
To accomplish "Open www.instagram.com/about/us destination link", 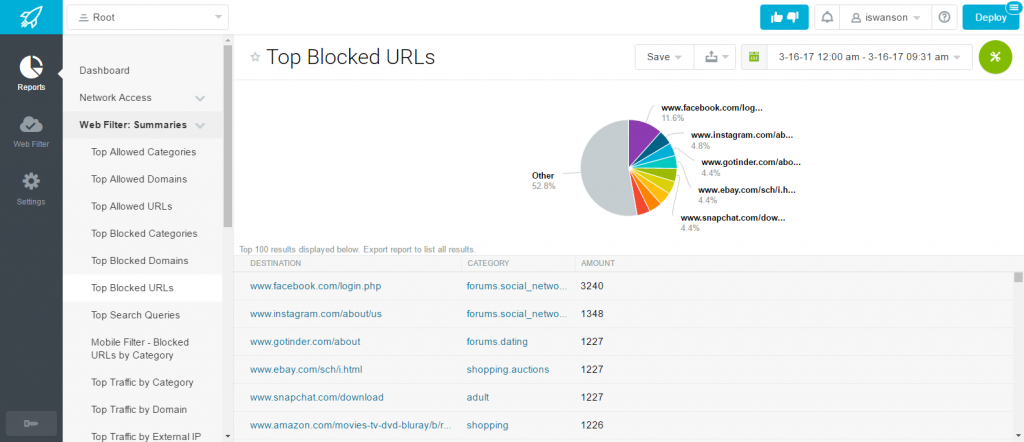I will pos(315,314).
